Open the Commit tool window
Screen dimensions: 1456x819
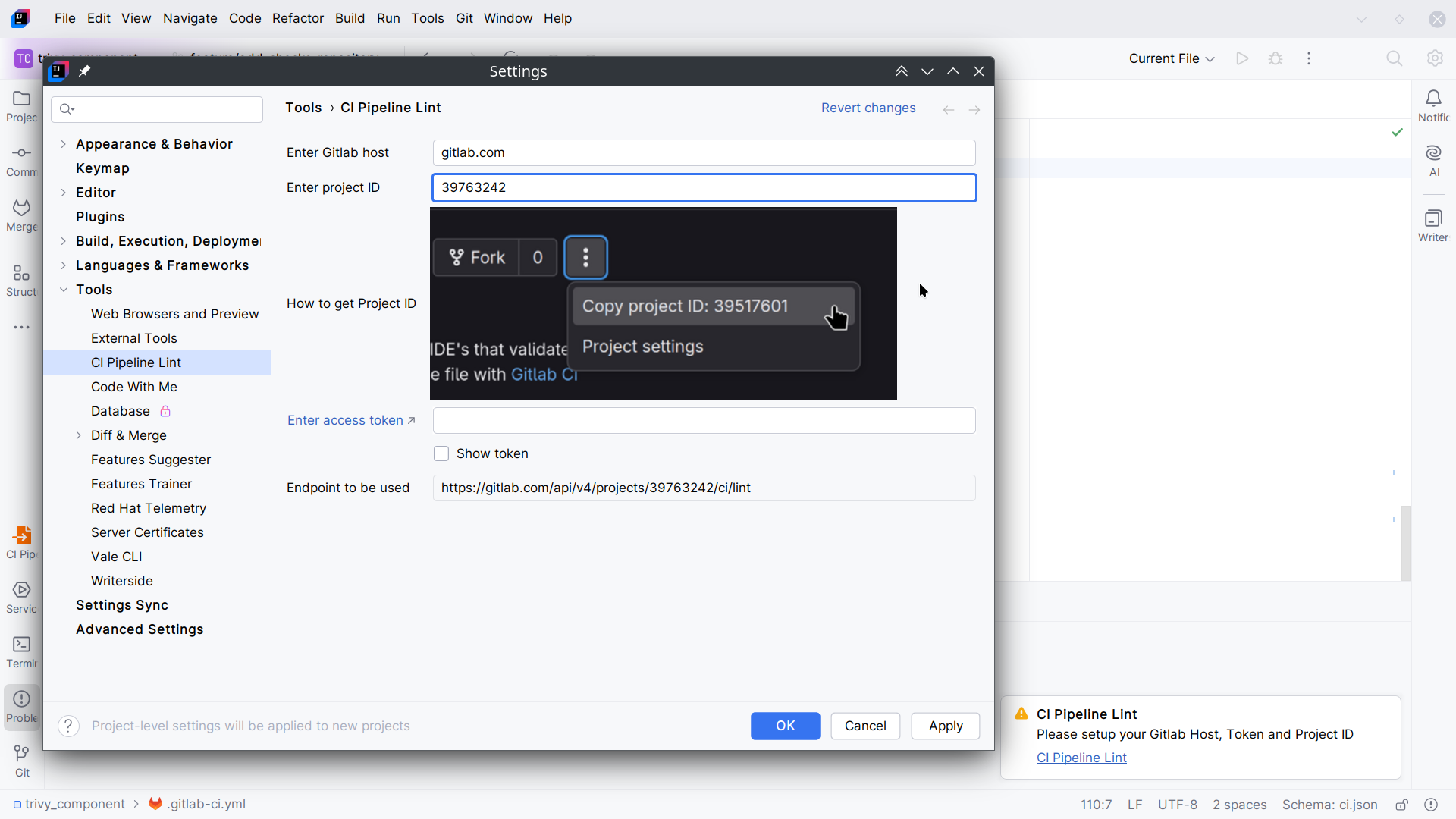(x=21, y=161)
